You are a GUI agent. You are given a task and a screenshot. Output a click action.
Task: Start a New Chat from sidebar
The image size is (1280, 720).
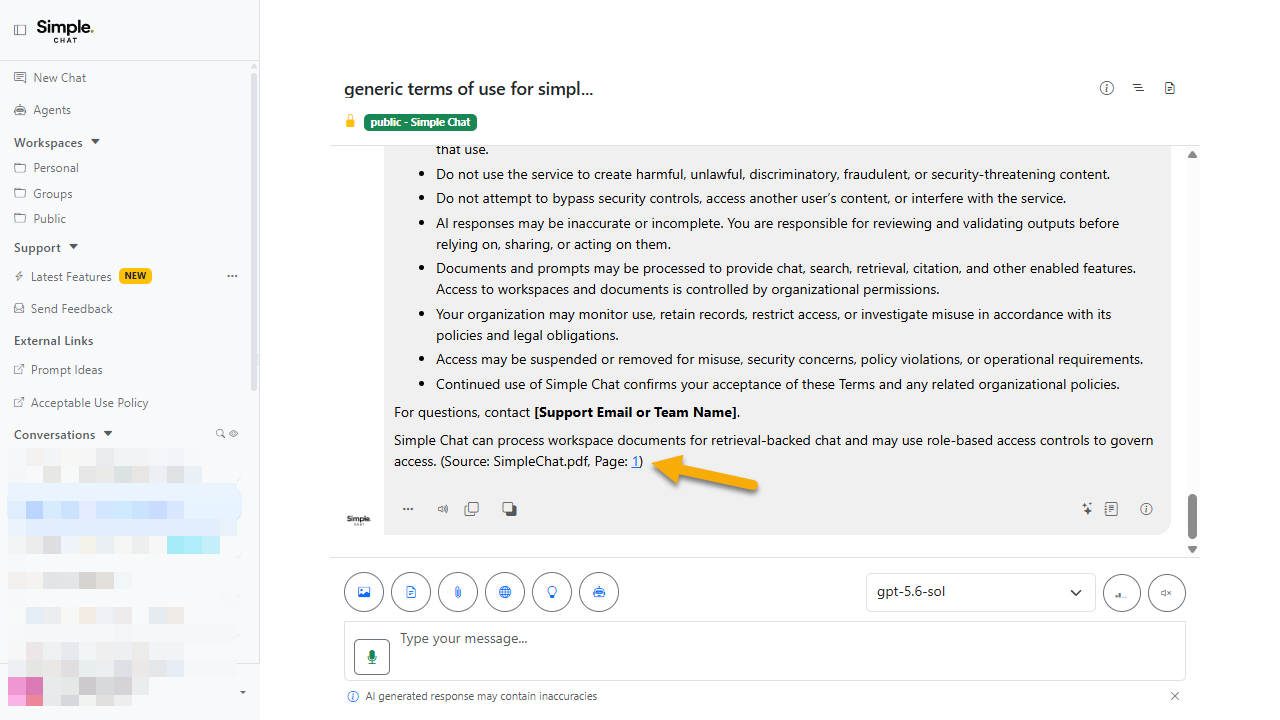50,77
